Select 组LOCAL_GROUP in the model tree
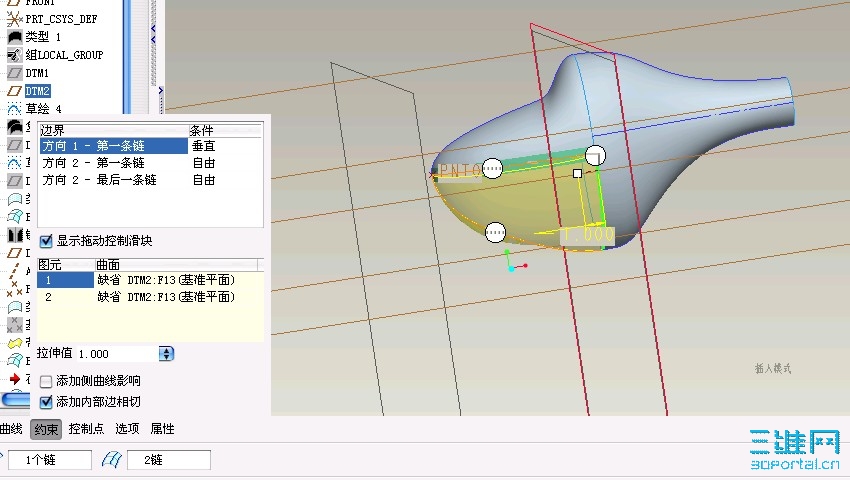 coord(64,55)
